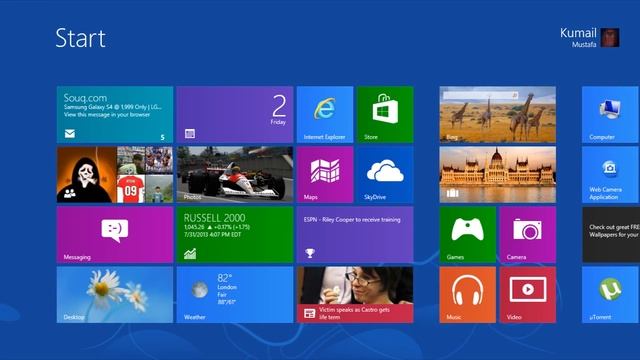640x360 pixels.
Task: Launch the uTorrent tile
Action: point(611,295)
